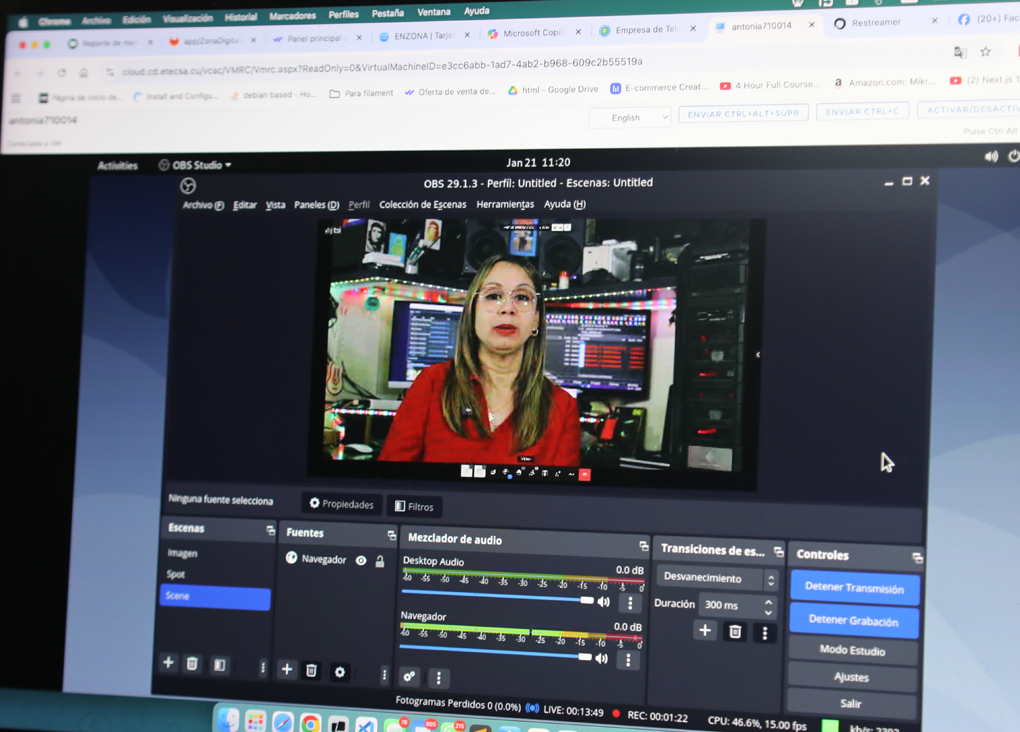Toggle visibility of Navegador source

tap(361, 561)
